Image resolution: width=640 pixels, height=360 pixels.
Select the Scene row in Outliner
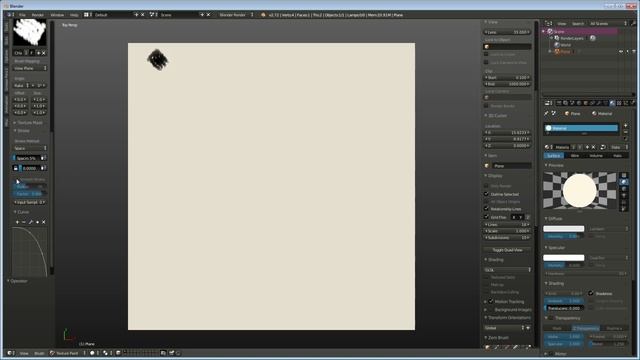pos(580,31)
